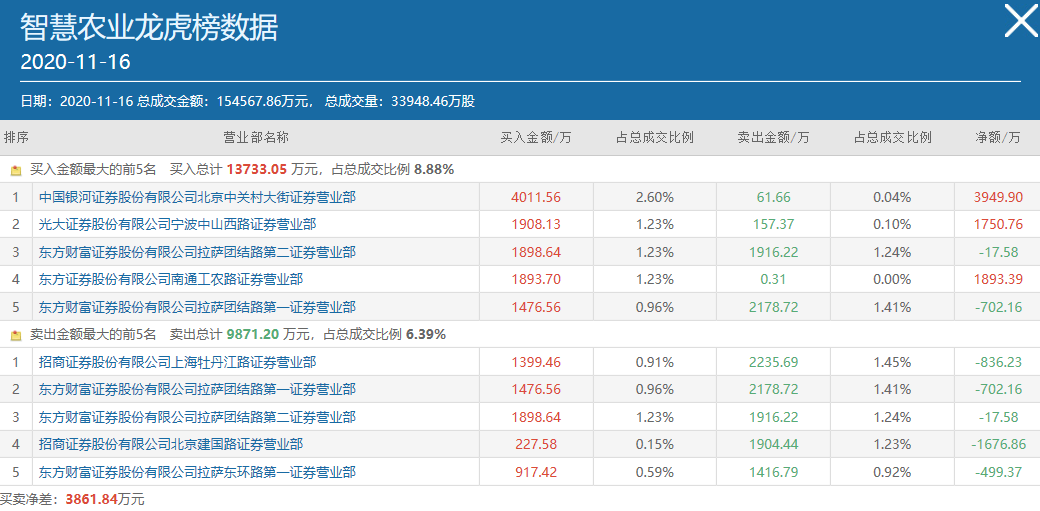The width and height of the screenshot is (1040, 511).
Task: Select sell amount 0.31 cell
Action: coord(773,279)
